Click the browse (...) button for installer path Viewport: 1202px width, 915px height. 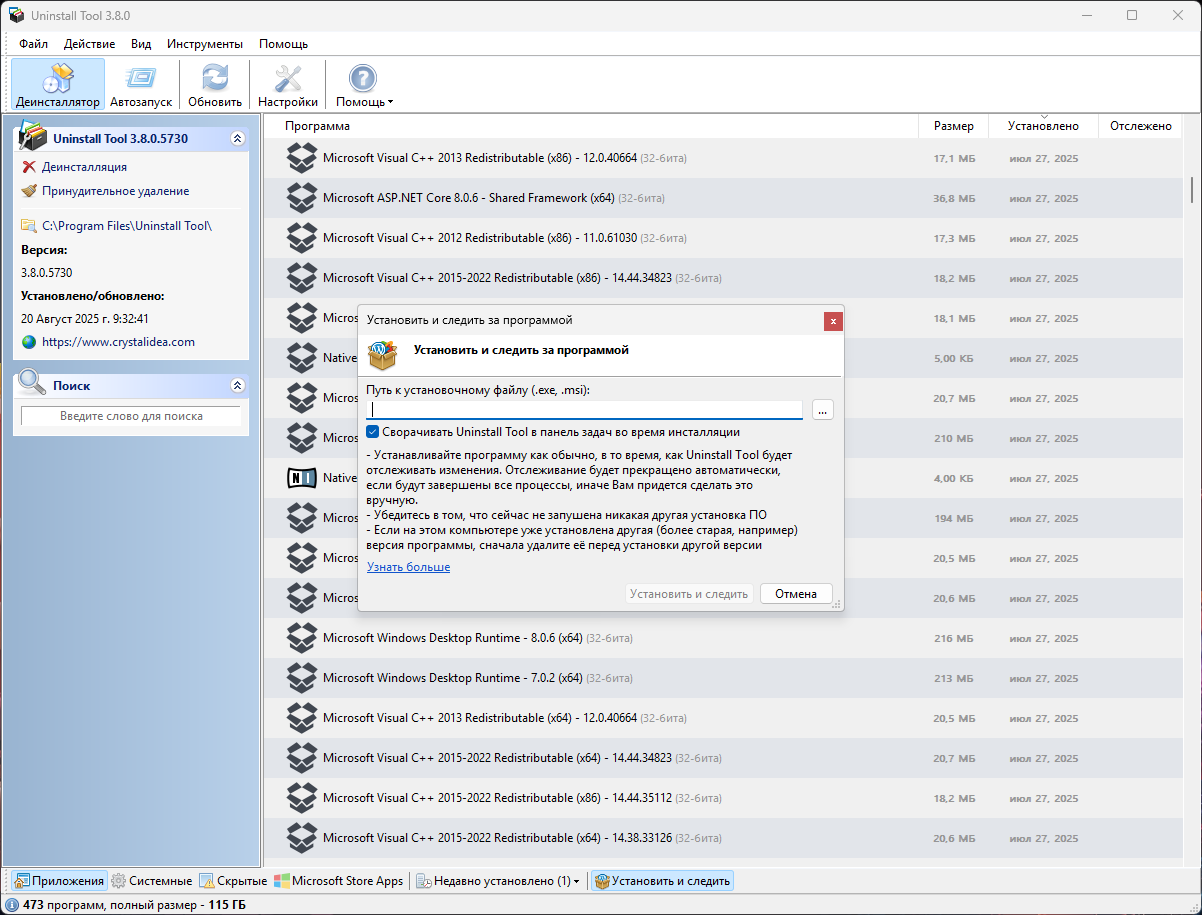coord(823,409)
